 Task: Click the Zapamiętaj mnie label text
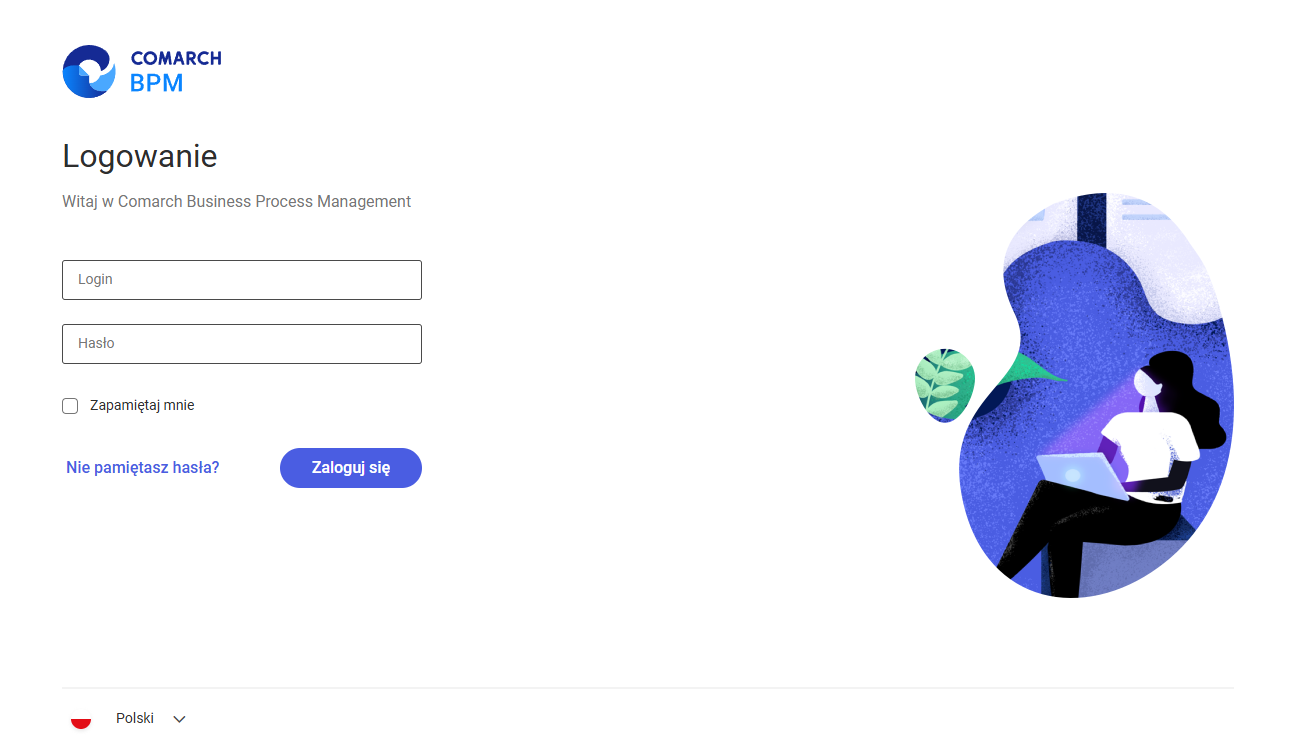coord(142,405)
